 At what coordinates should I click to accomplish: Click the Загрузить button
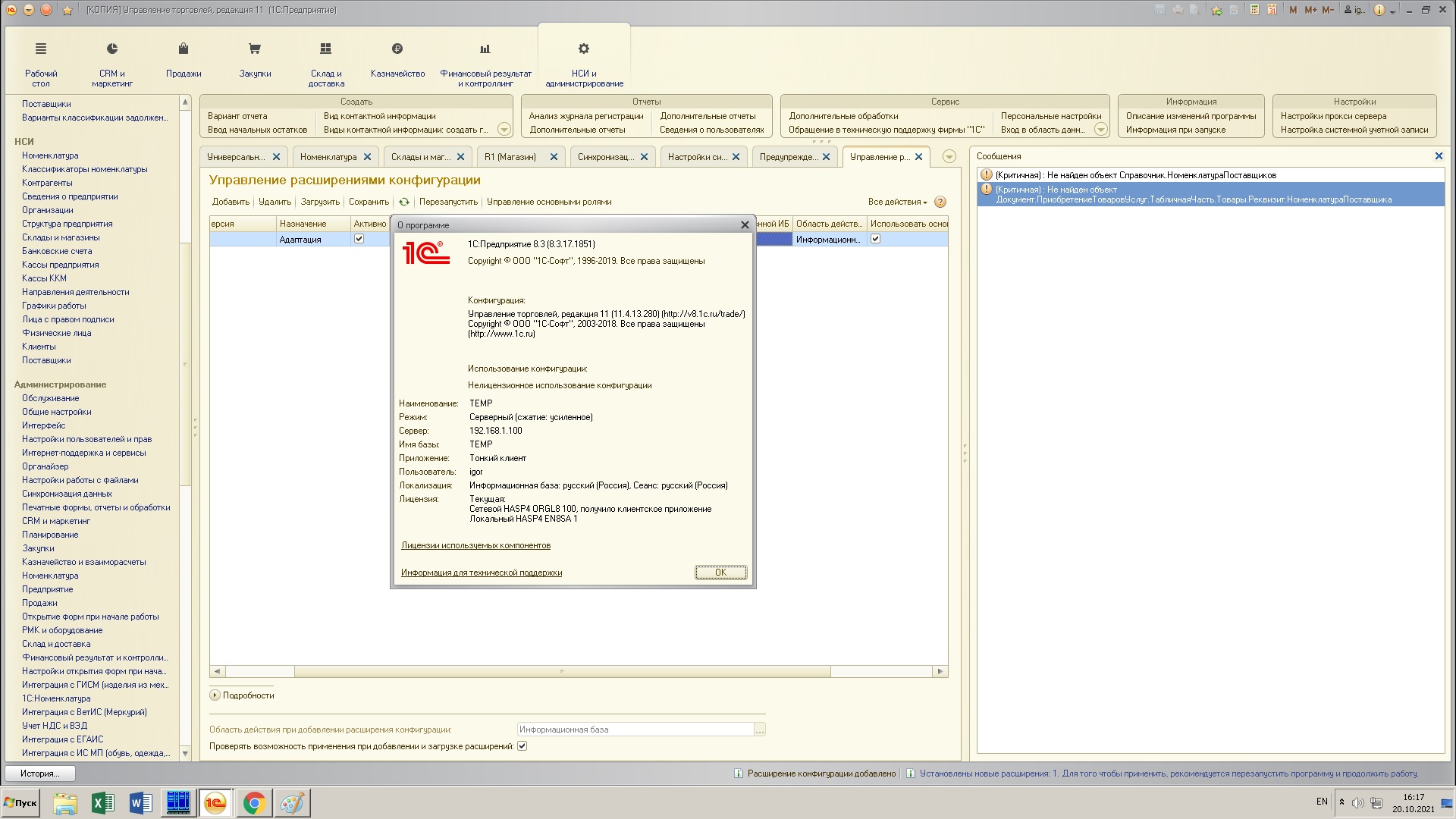(x=320, y=202)
